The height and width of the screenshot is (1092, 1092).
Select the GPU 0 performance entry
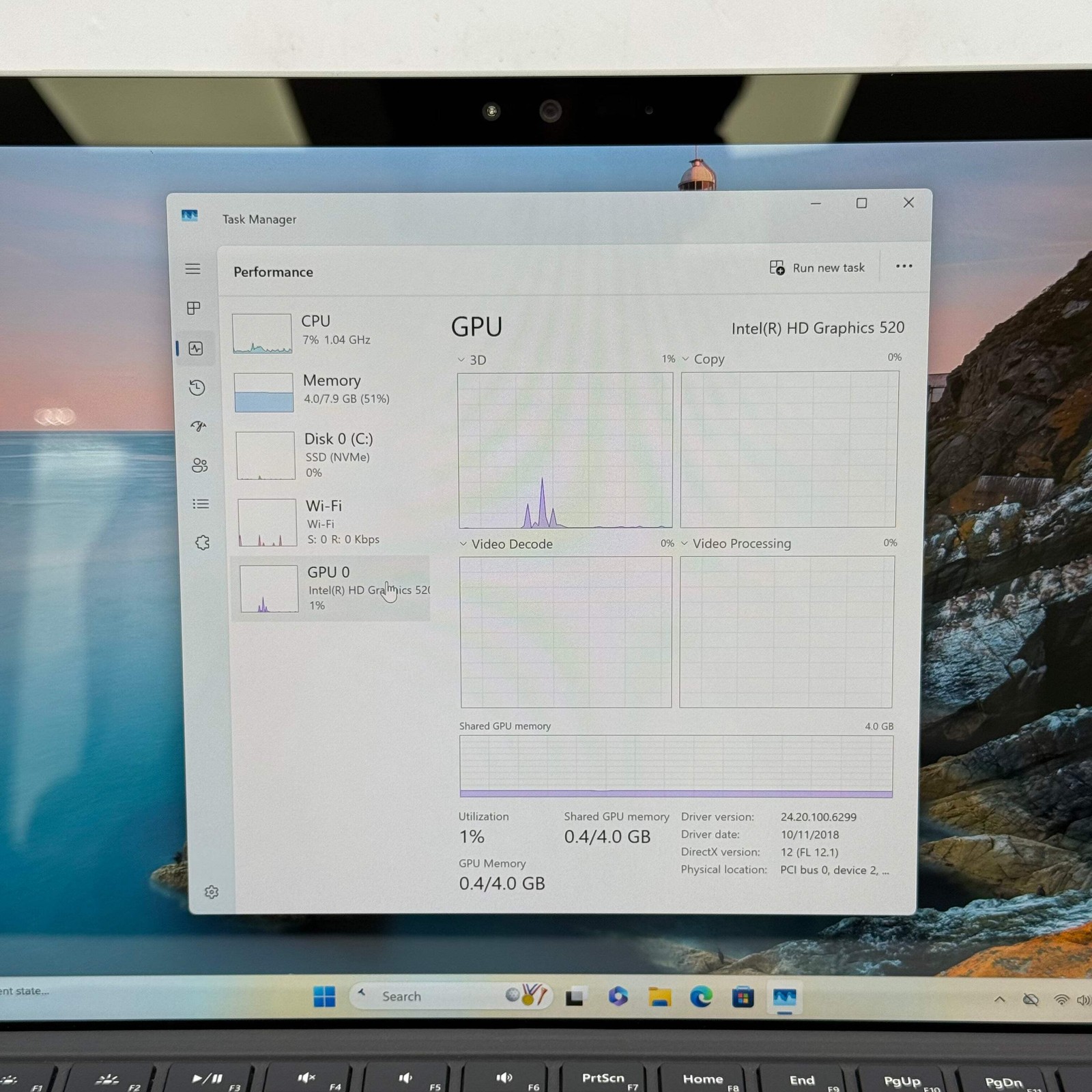point(331,588)
